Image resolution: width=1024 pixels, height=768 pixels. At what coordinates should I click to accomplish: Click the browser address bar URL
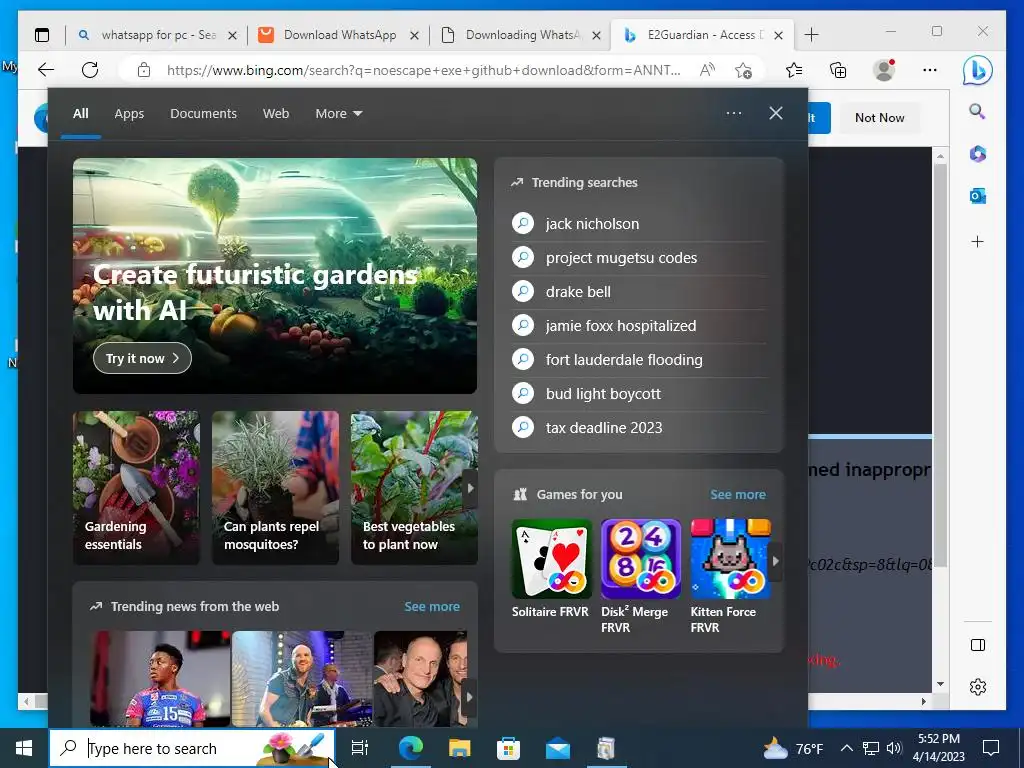(423, 70)
